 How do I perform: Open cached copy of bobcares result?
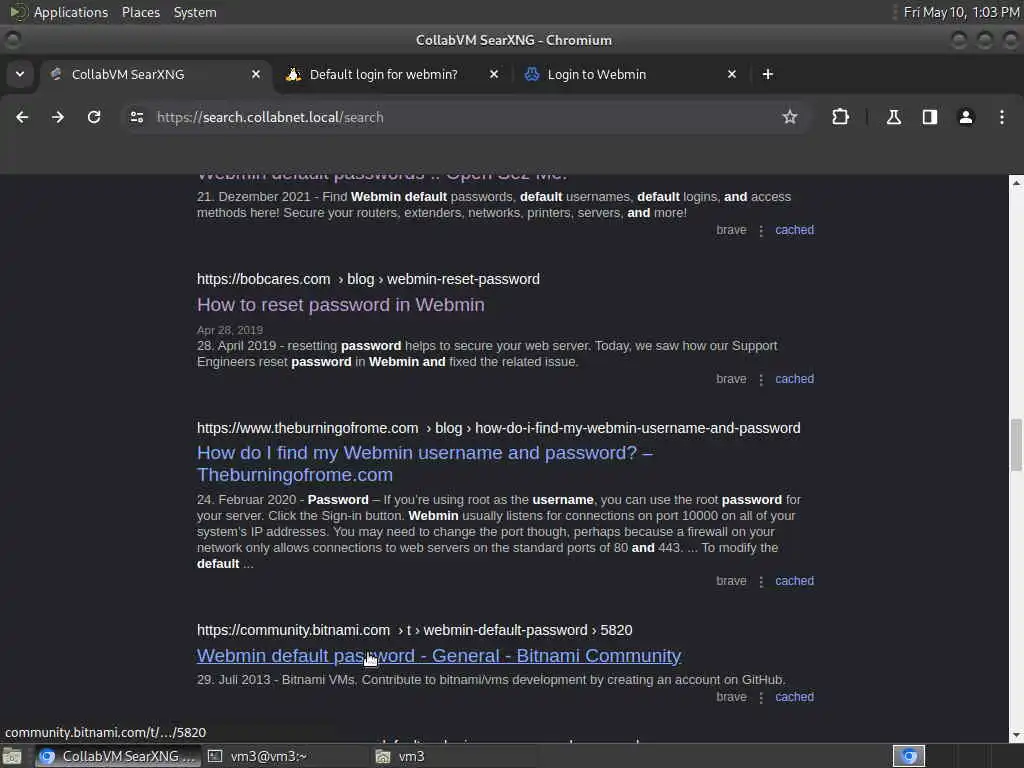click(794, 379)
